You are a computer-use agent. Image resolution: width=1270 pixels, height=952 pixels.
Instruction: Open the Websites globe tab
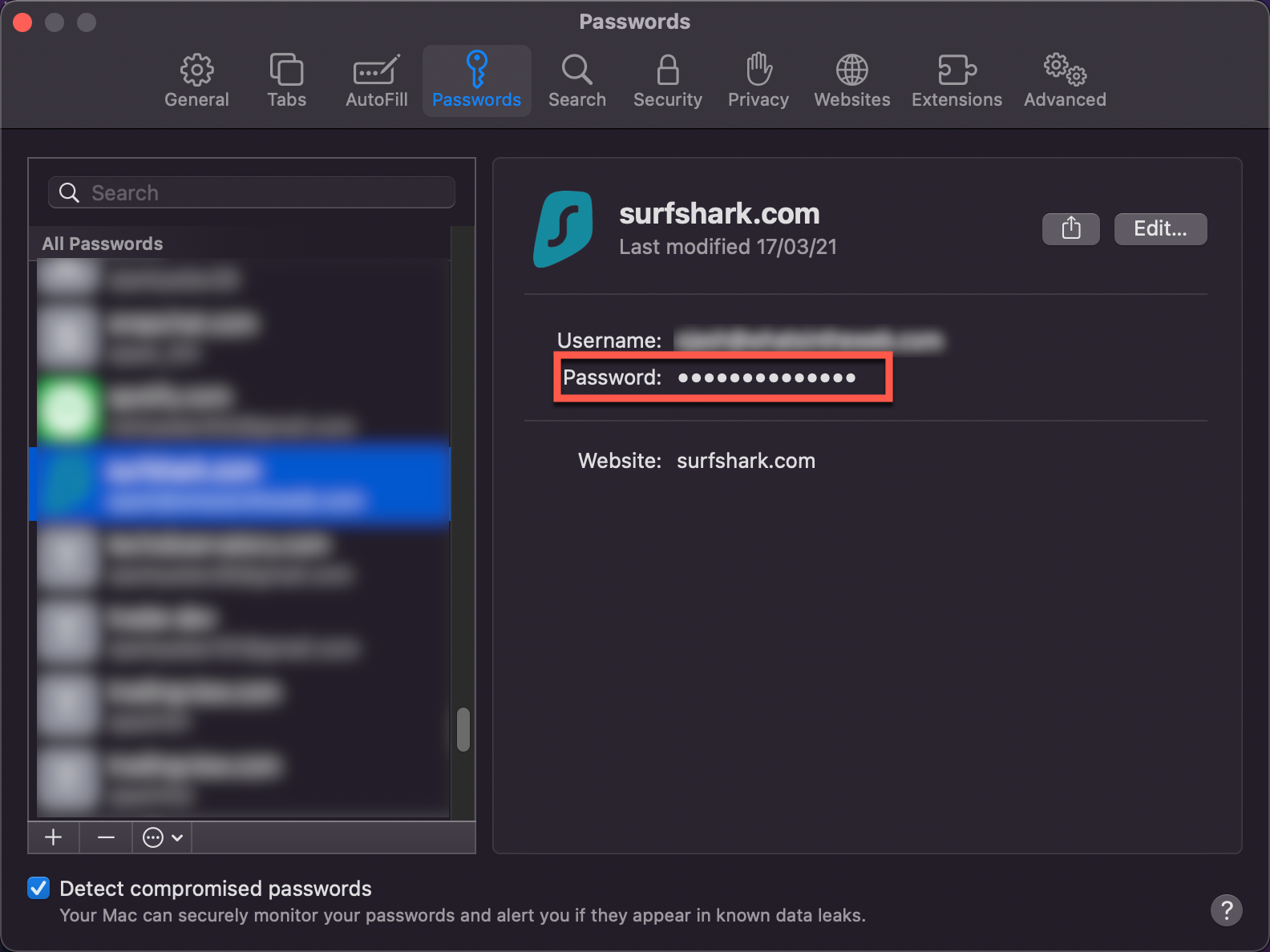coord(851,81)
